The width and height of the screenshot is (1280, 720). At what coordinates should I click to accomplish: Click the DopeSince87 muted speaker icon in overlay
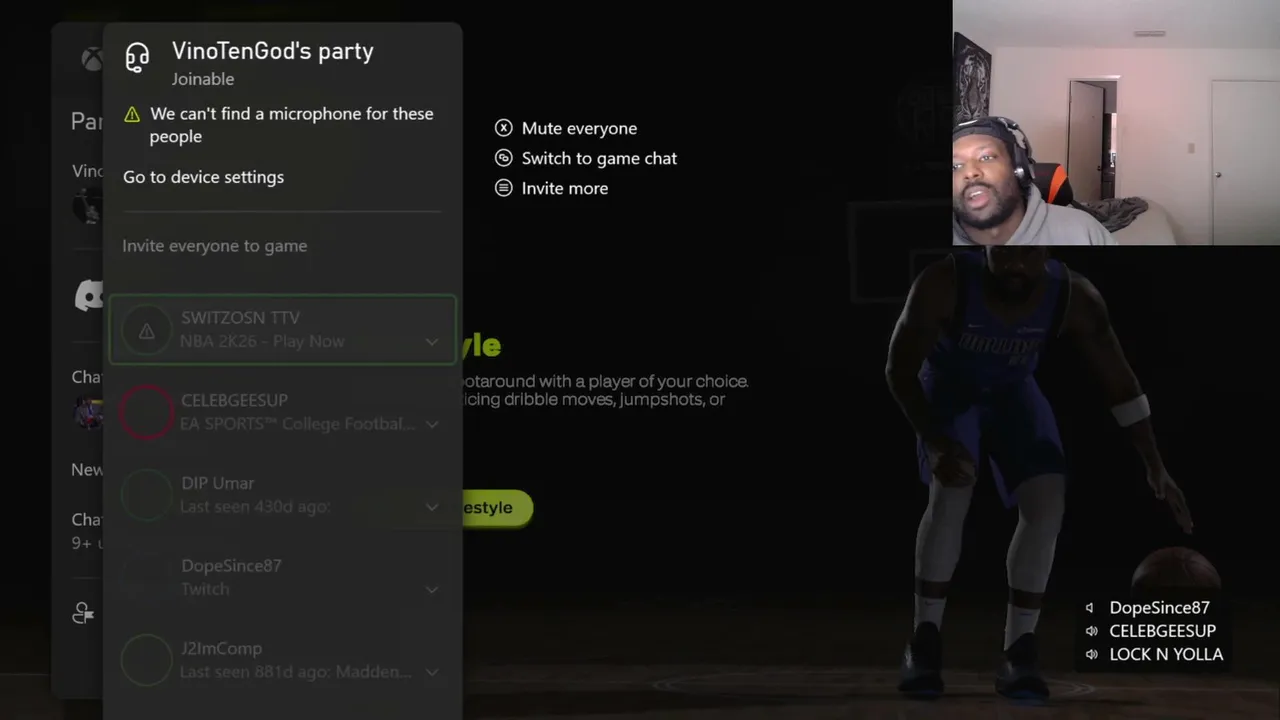(x=1090, y=608)
